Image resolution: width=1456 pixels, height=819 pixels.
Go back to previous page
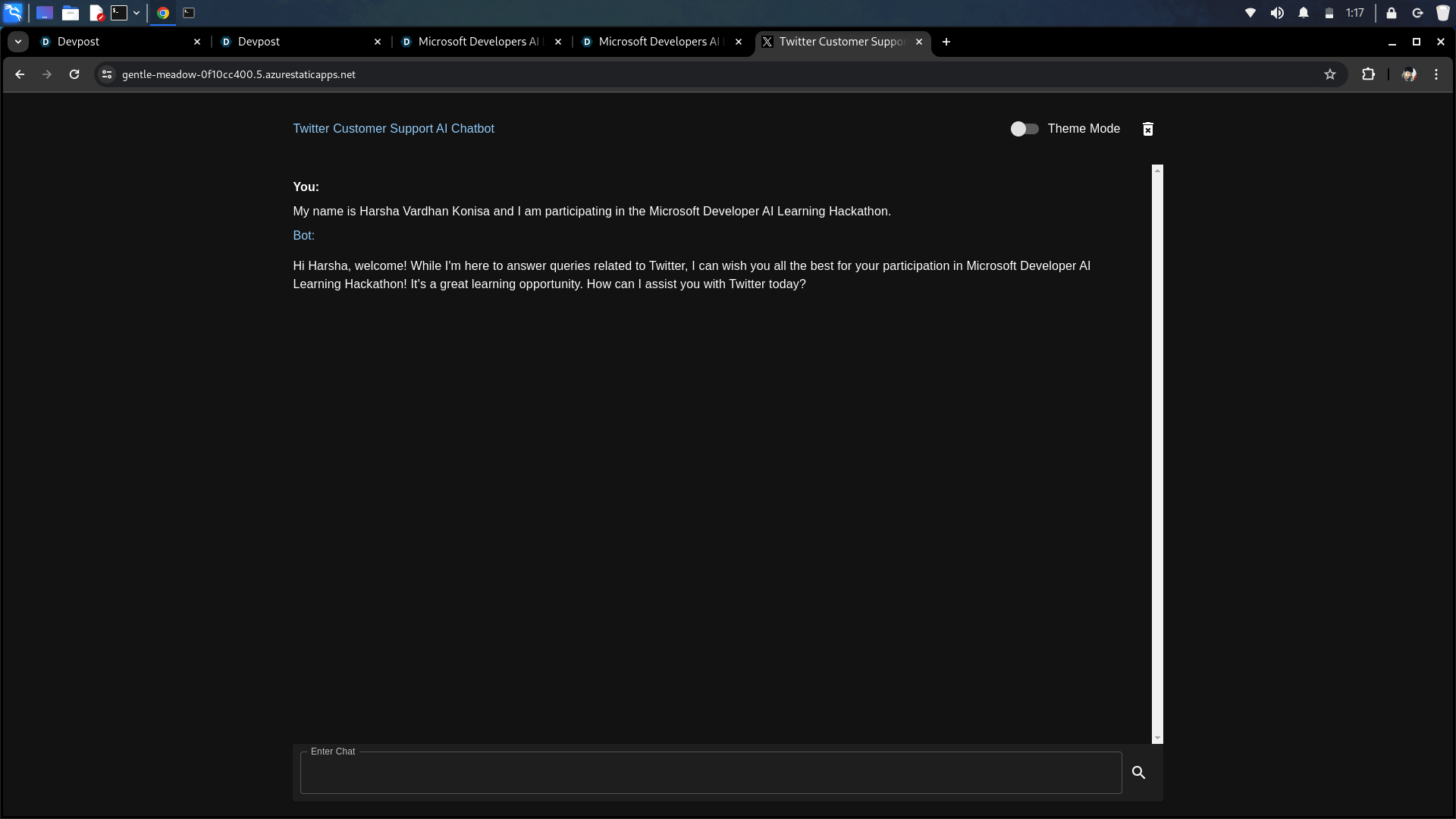pos(20,74)
